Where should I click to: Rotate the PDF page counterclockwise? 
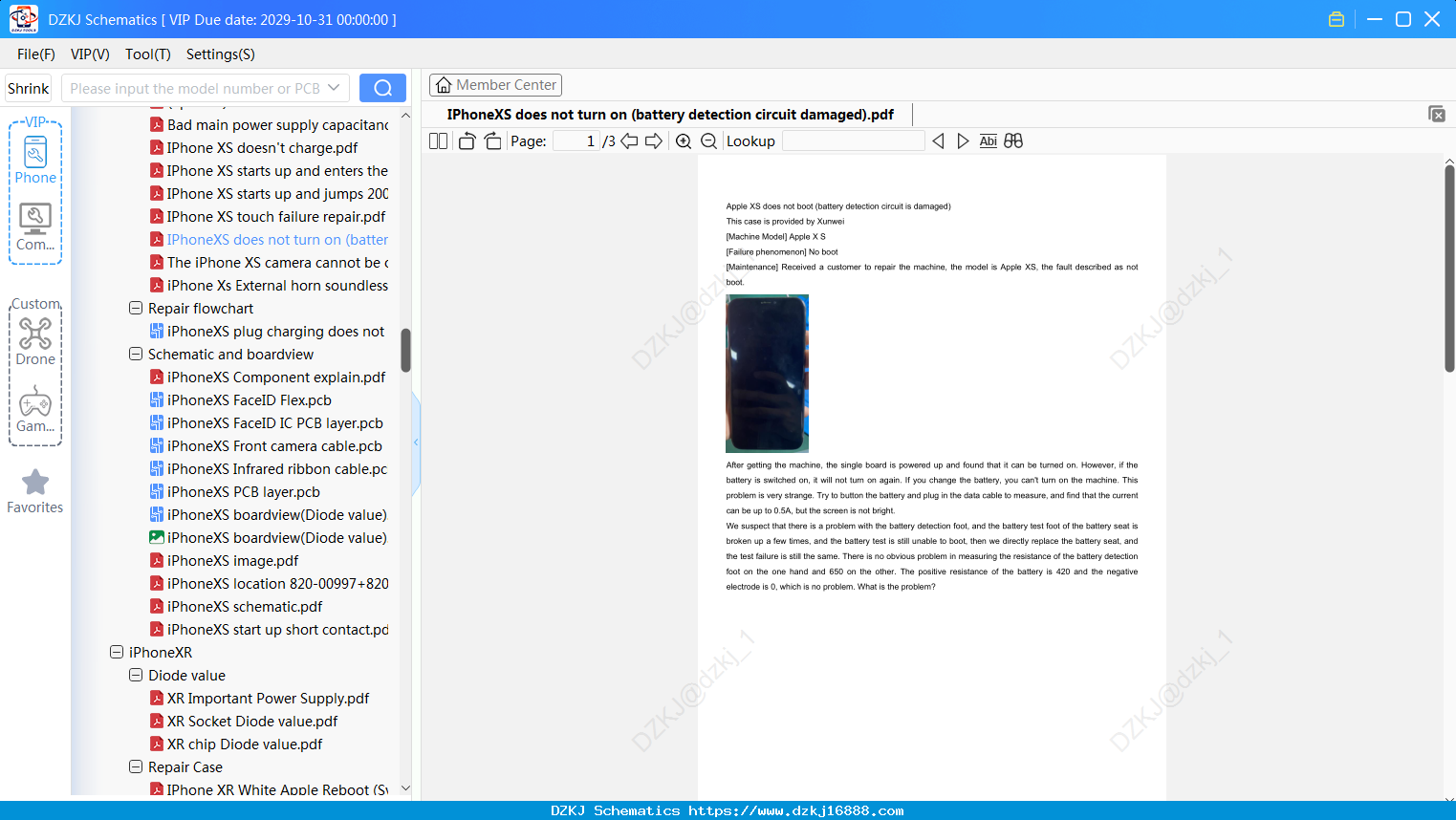point(467,141)
